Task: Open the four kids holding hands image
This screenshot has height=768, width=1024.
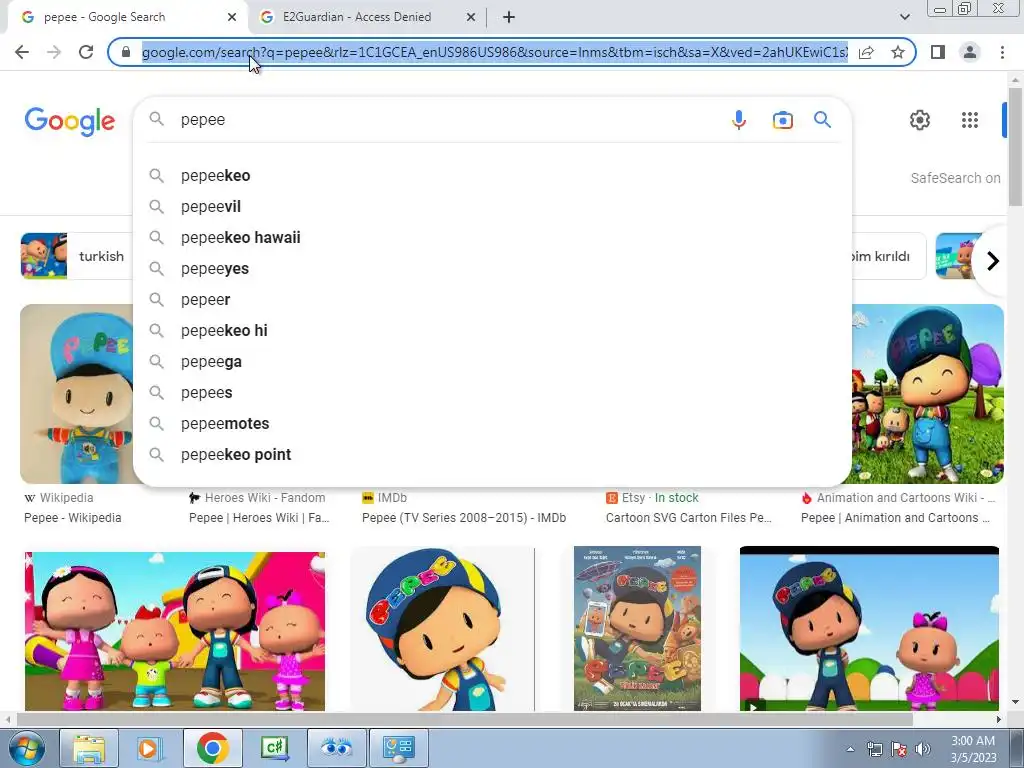Action: [174, 631]
